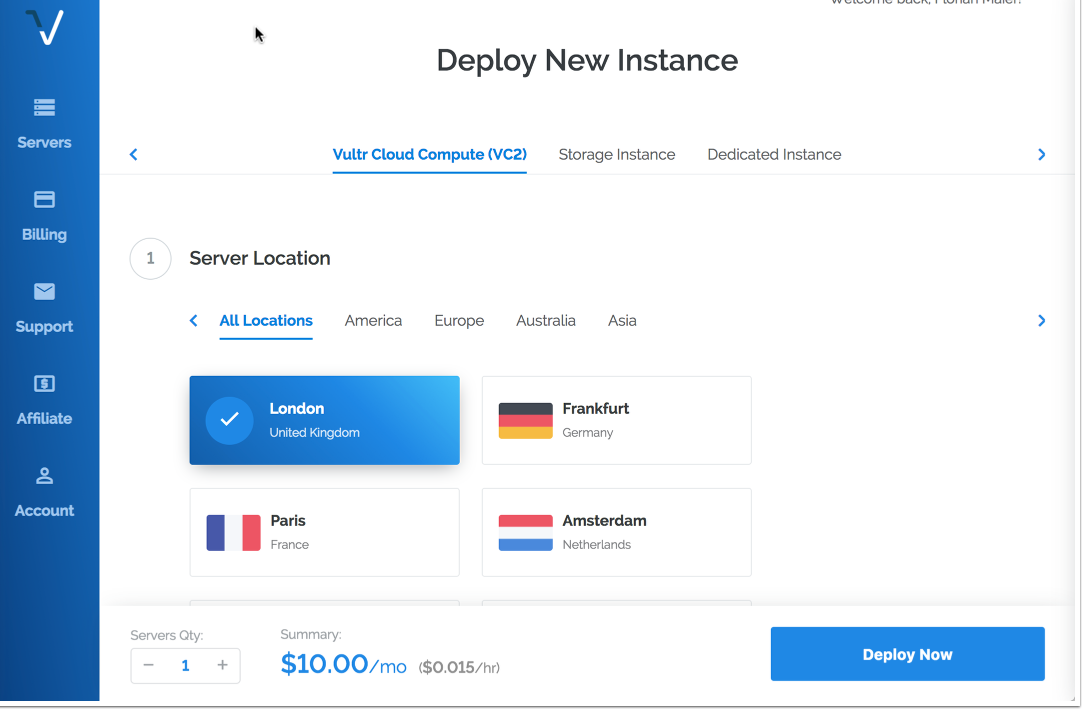Image resolution: width=1082 pixels, height=709 pixels.
Task: Filter locations by Australia
Action: click(x=546, y=320)
